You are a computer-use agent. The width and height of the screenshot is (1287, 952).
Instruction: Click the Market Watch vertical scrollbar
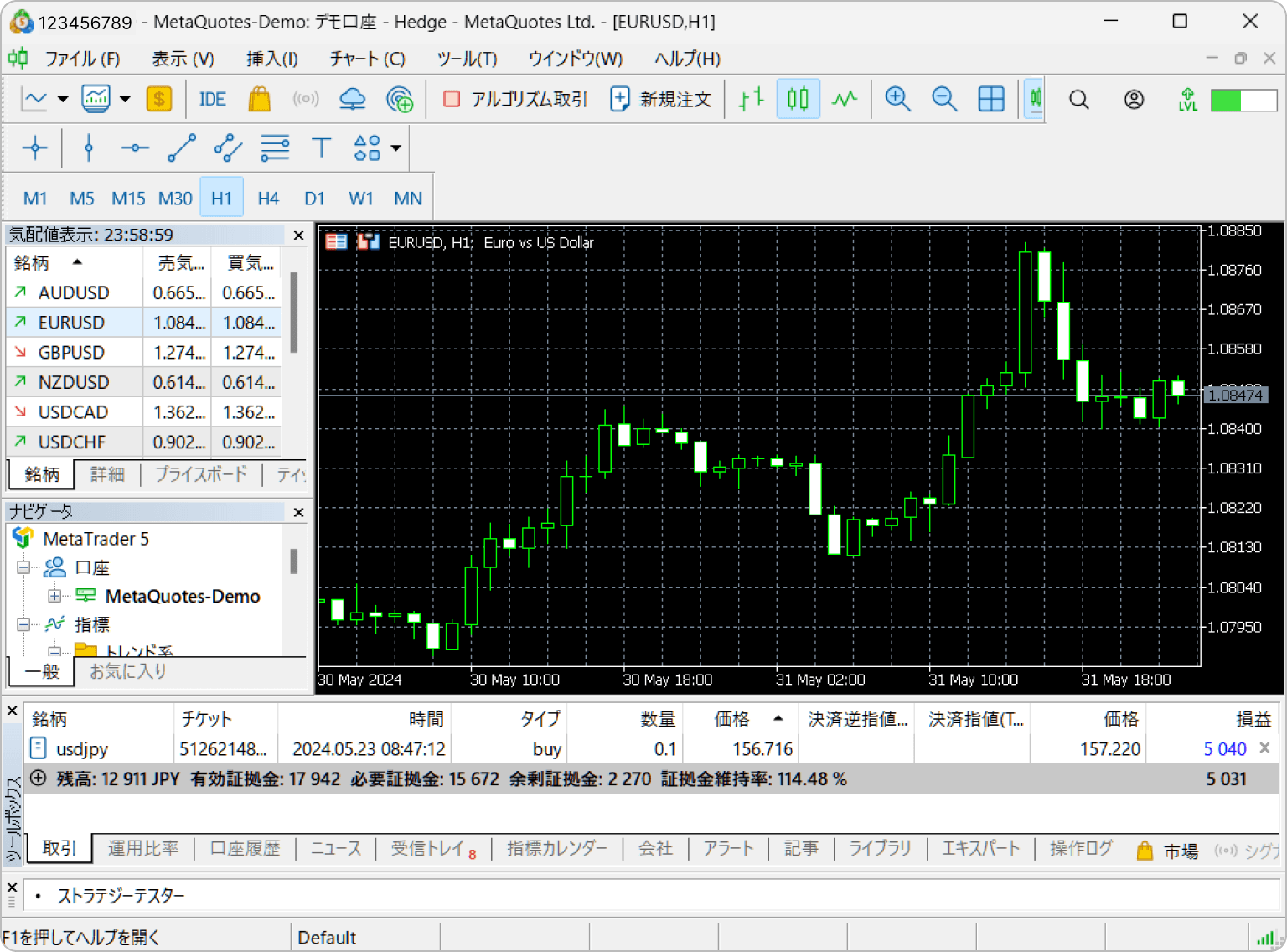click(x=294, y=312)
